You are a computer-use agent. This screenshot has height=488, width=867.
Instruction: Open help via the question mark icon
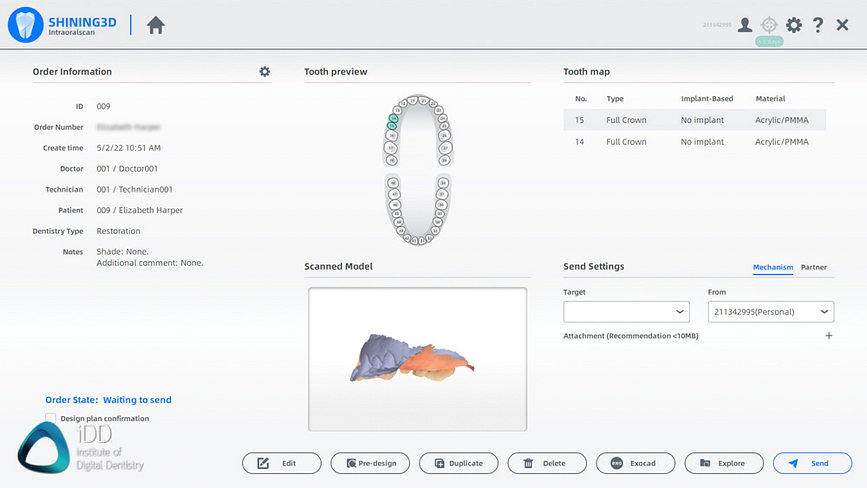pyautogui.click(x=818, y=25)
